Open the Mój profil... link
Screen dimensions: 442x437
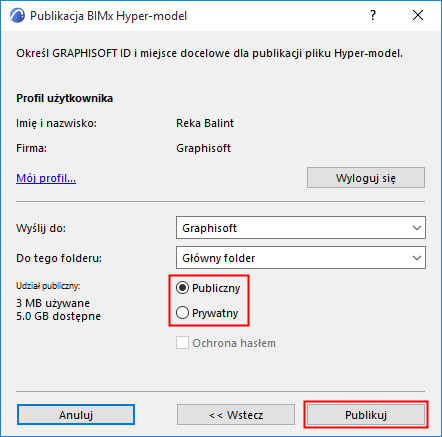click(46, 178)
